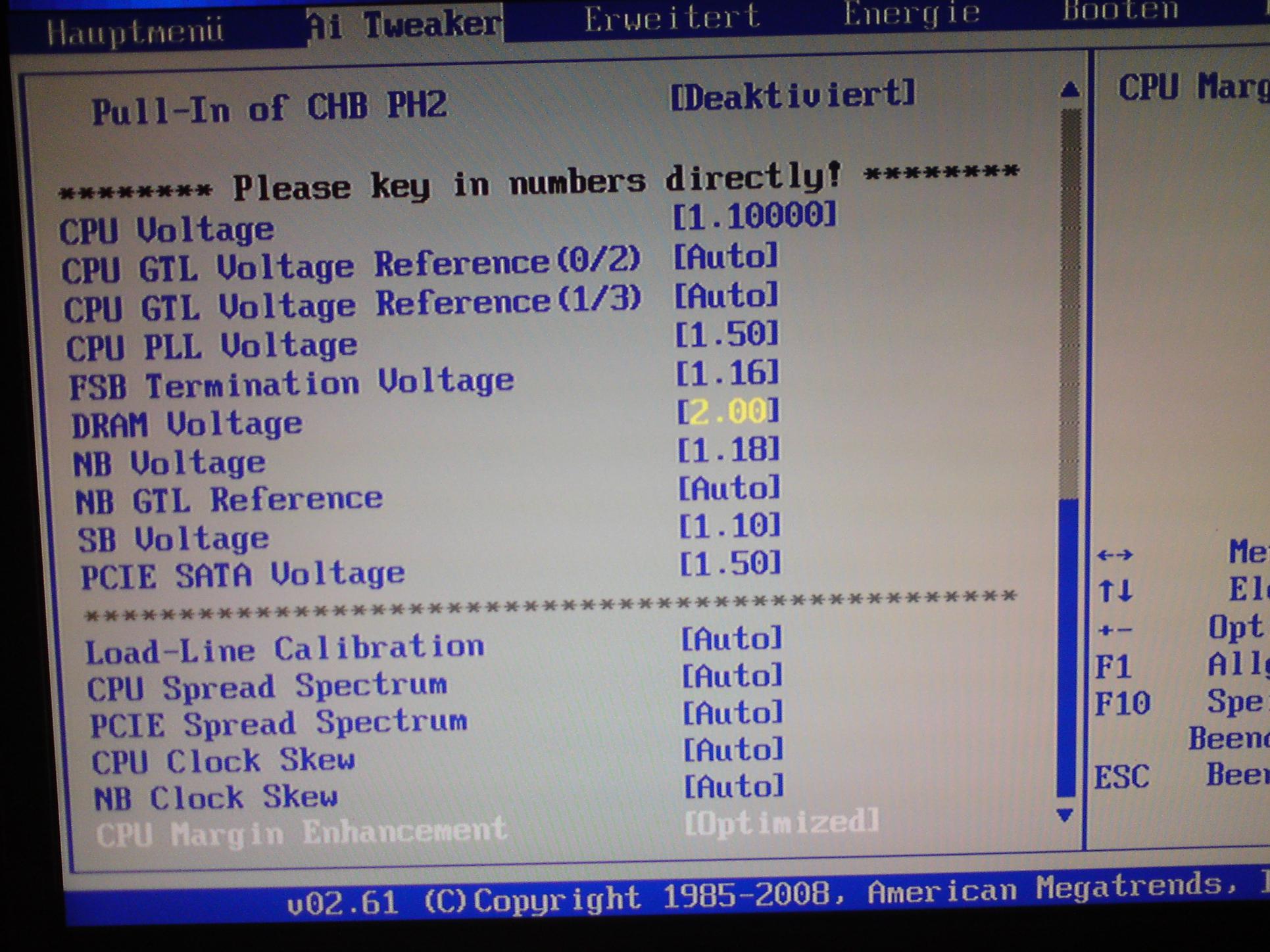Open the Energie menu tab
Image resolution: width=1270 pixels, height=952 pixels.
[x=911, y=14]
